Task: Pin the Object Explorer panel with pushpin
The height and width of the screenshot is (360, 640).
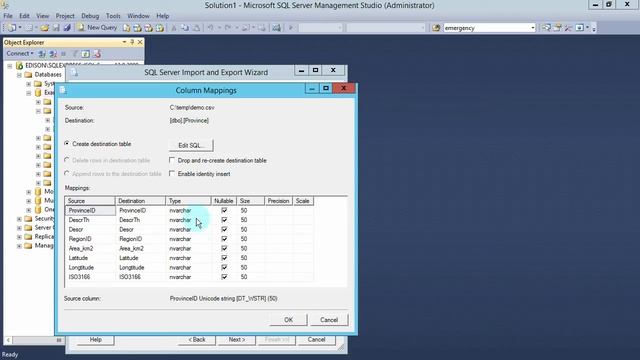Action: (132, 42)
